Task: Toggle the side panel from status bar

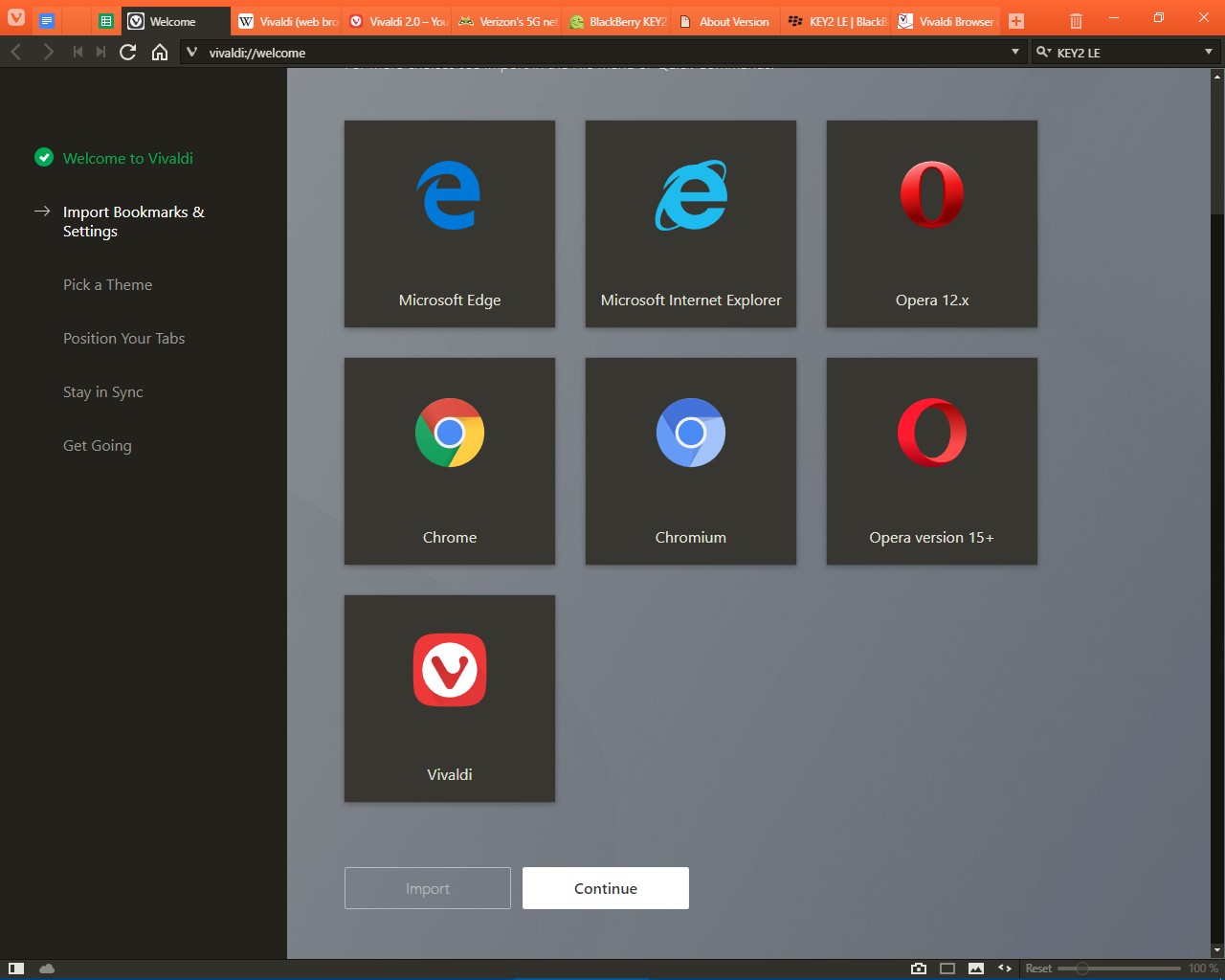Action: click(x=16, y=969)
